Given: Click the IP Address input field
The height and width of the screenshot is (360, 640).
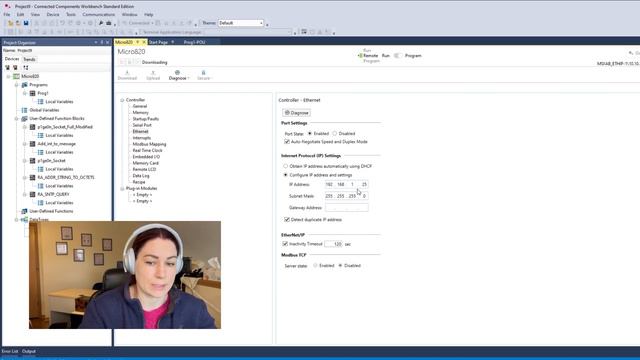Looking at the screenshot, I should pyautogui.click(x=347, y=184).
